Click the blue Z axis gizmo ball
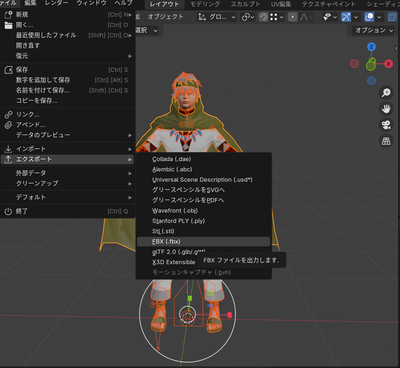 (x=371, y=47)
